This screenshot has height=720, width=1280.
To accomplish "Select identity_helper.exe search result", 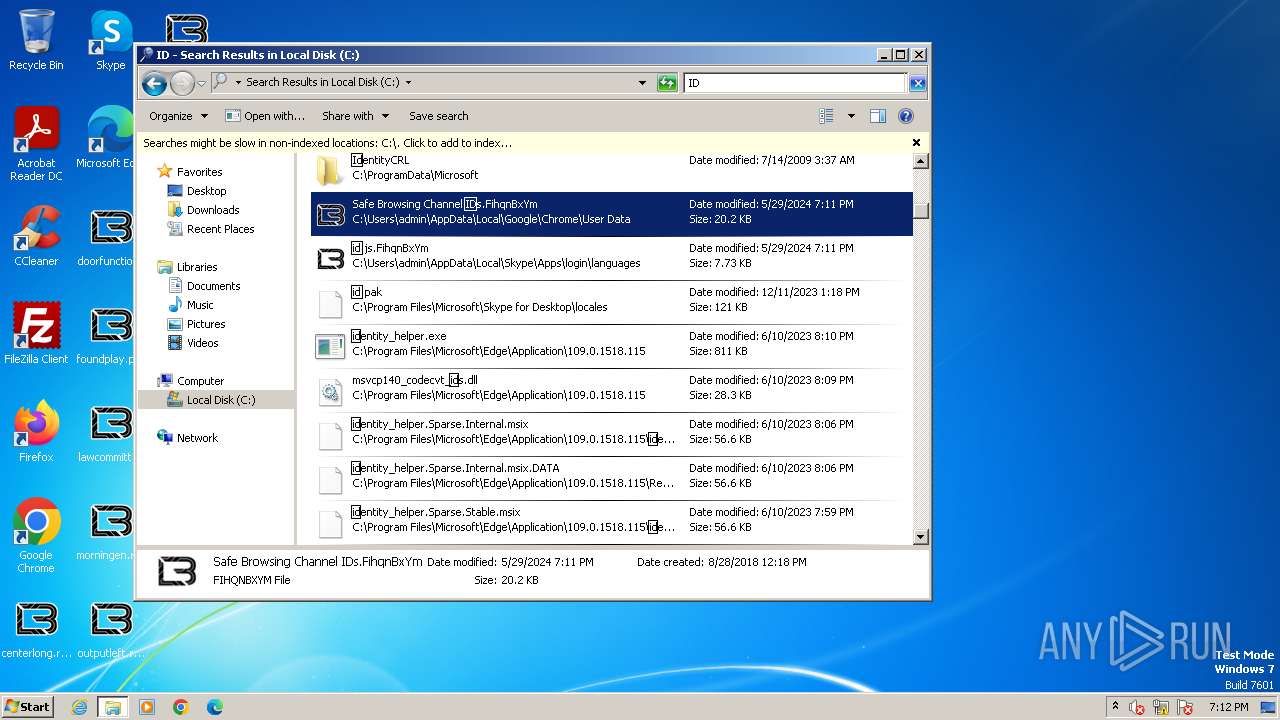I will [611, 346].
